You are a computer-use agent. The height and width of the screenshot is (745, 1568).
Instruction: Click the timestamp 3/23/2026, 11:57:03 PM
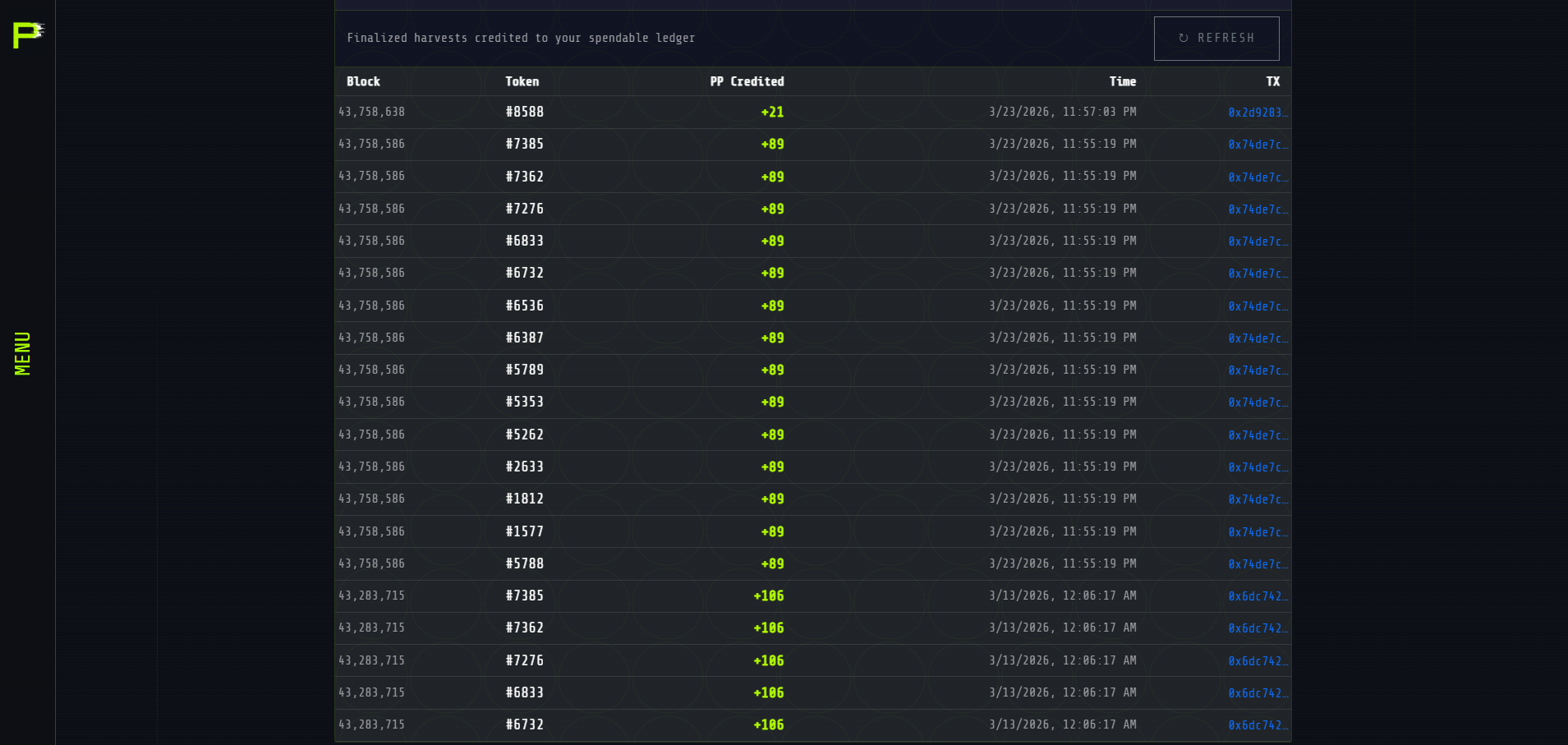[1063, 112]
